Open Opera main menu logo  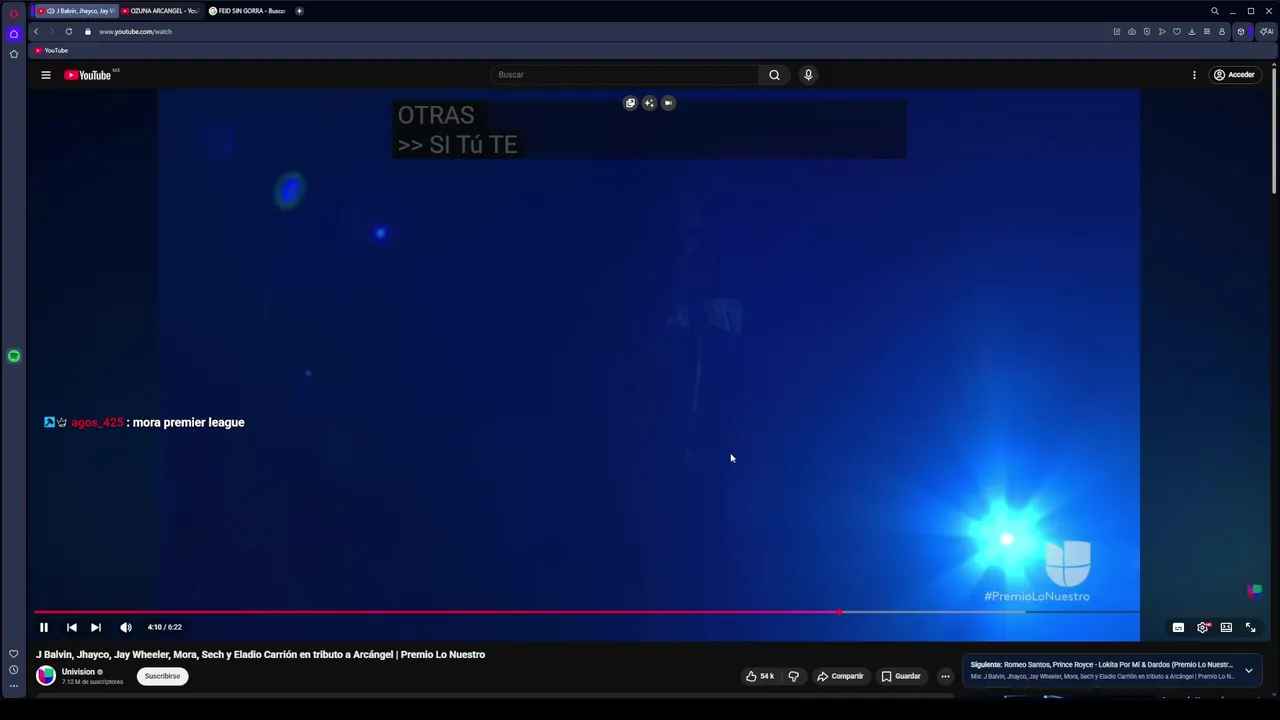click(x=14, y=13)
